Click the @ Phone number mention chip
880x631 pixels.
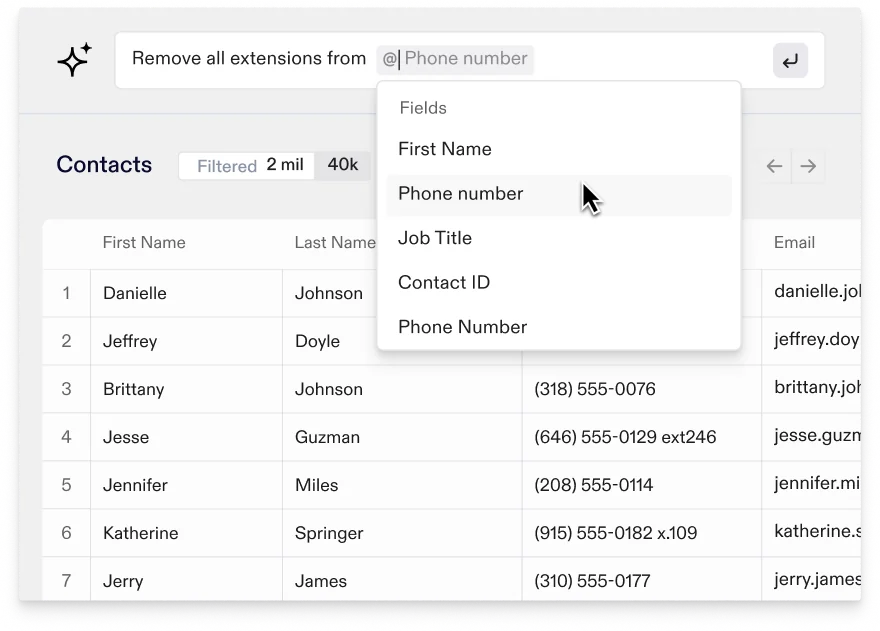455,59
